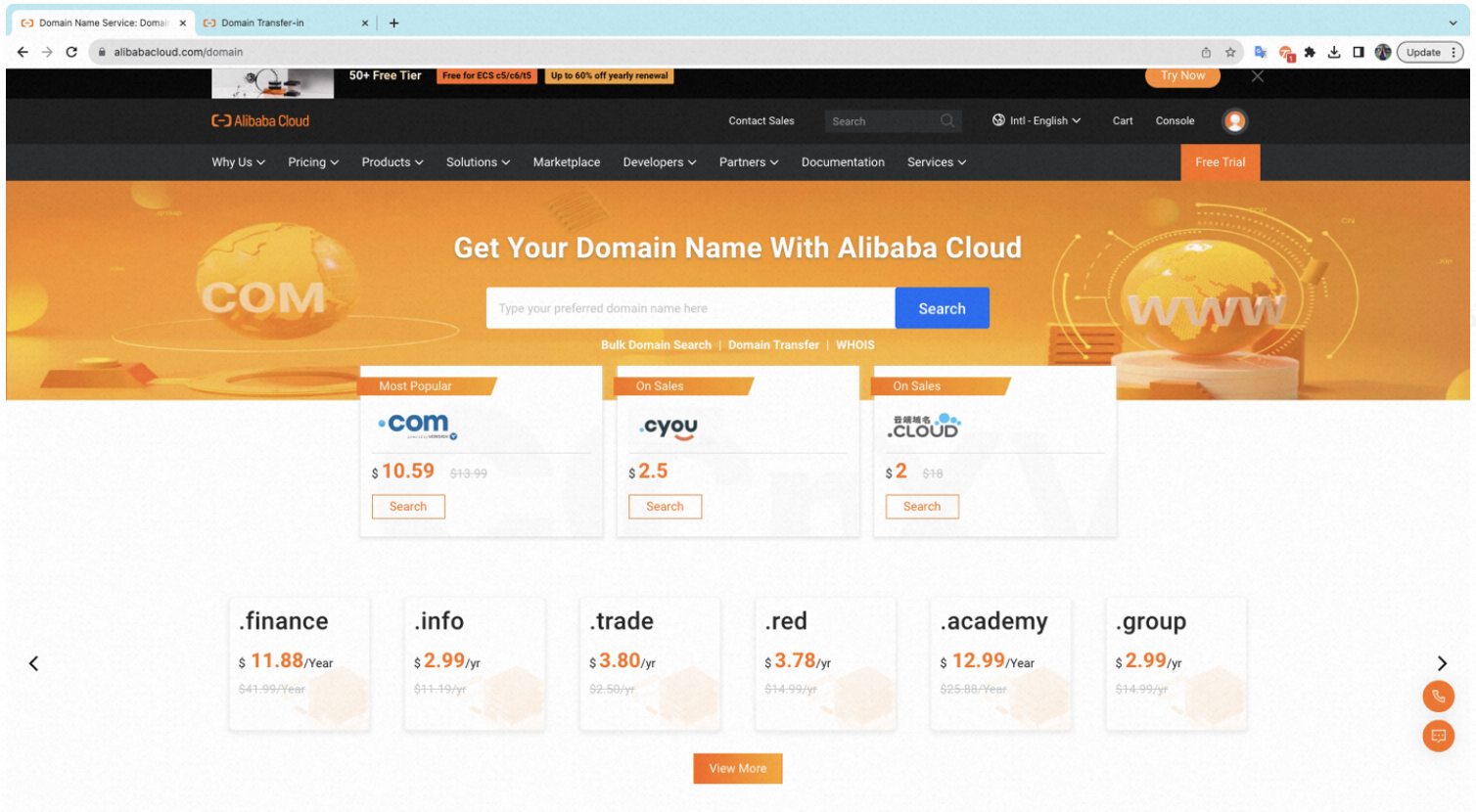Click the browser forward arrow
The height and width of the screenshot is (812, 1476).
tap(47, 52)
